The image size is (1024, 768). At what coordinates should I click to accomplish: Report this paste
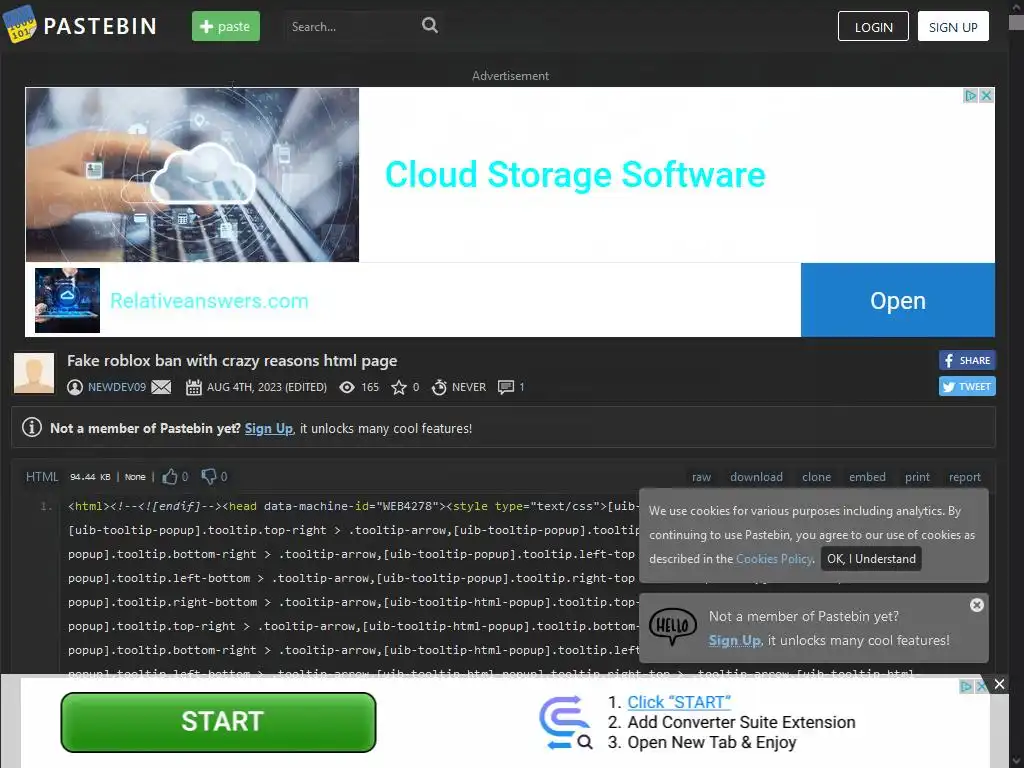click(965, 477)
